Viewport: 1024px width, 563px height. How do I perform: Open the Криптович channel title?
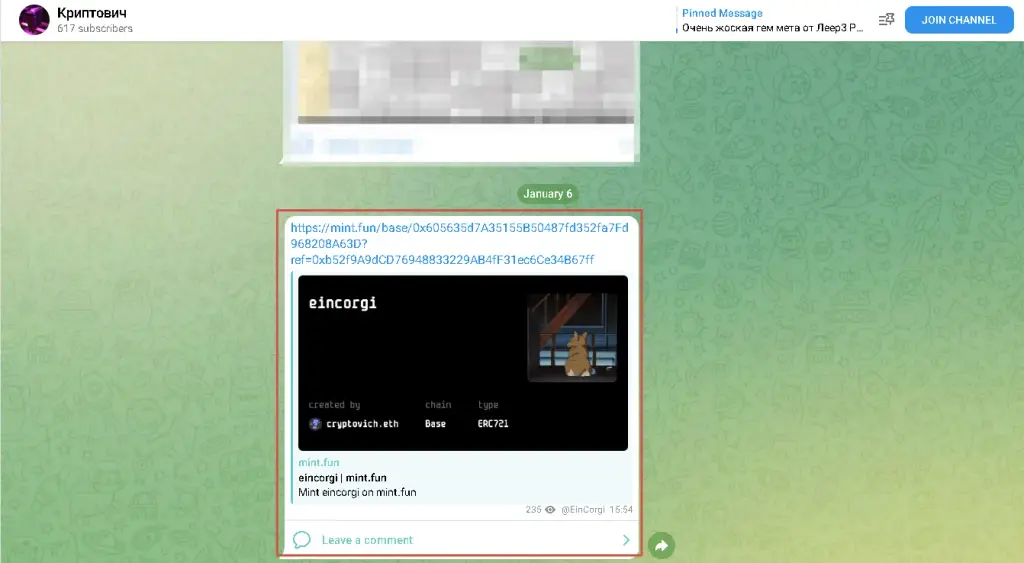coord(91,13)
